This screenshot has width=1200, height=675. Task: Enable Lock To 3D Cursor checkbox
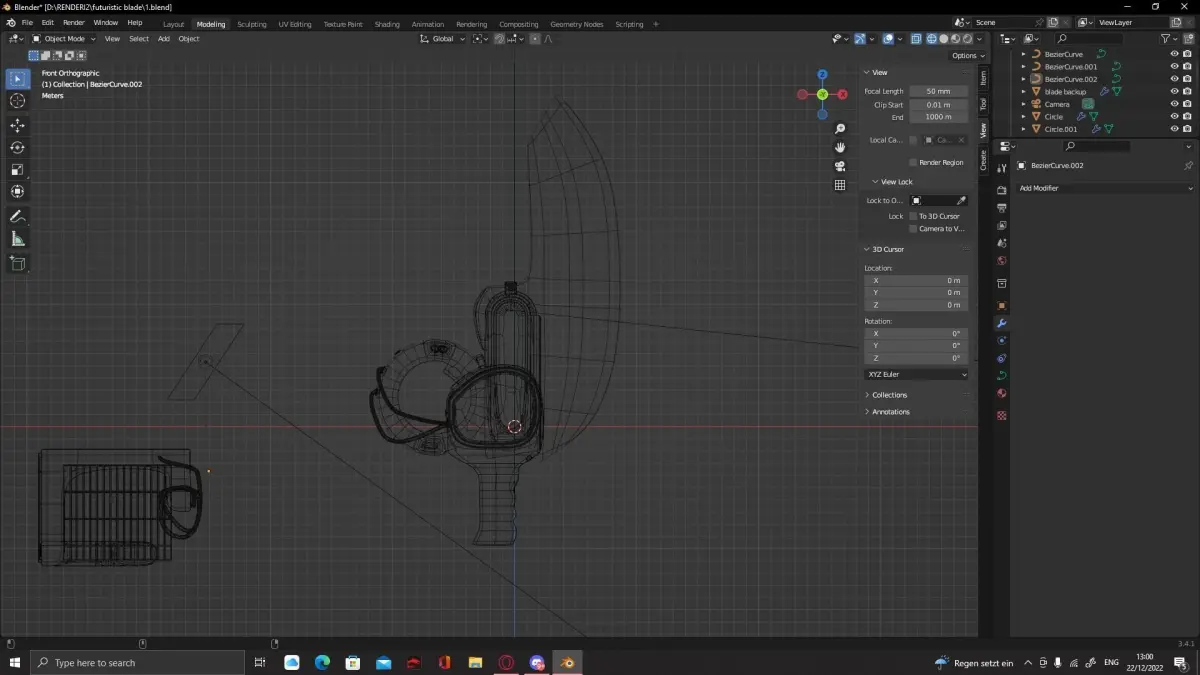tap(913, 216)
